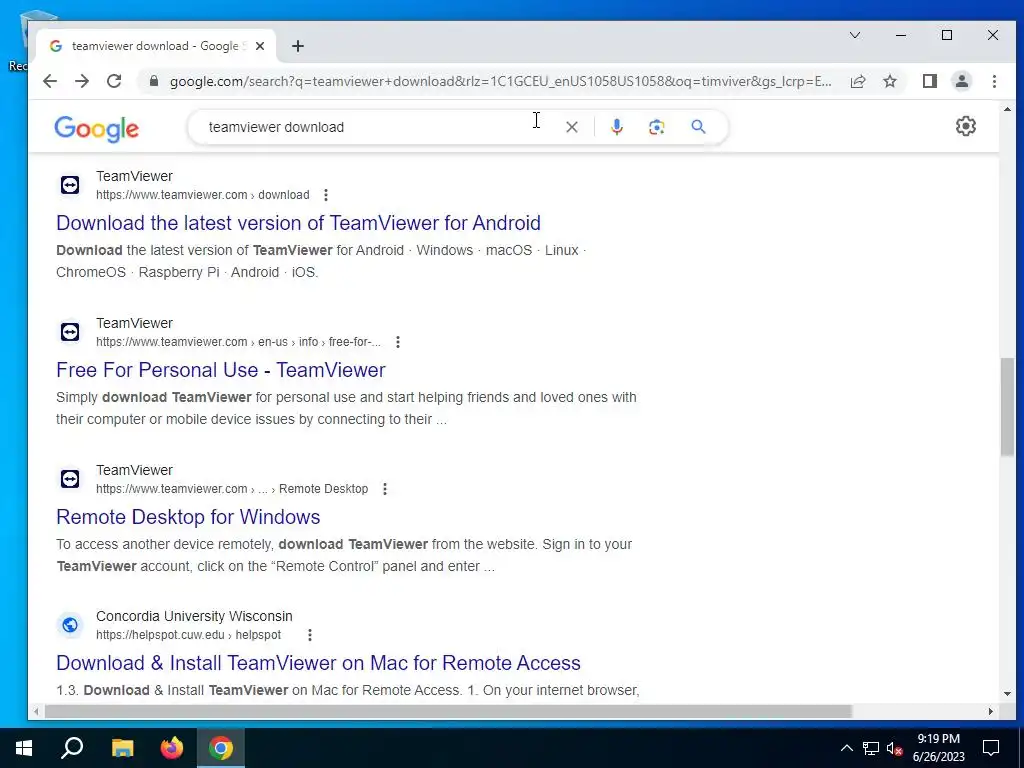Submit search with the magnifier icon
This screenshot has height=768, width=1024.
tap(698, 127)
